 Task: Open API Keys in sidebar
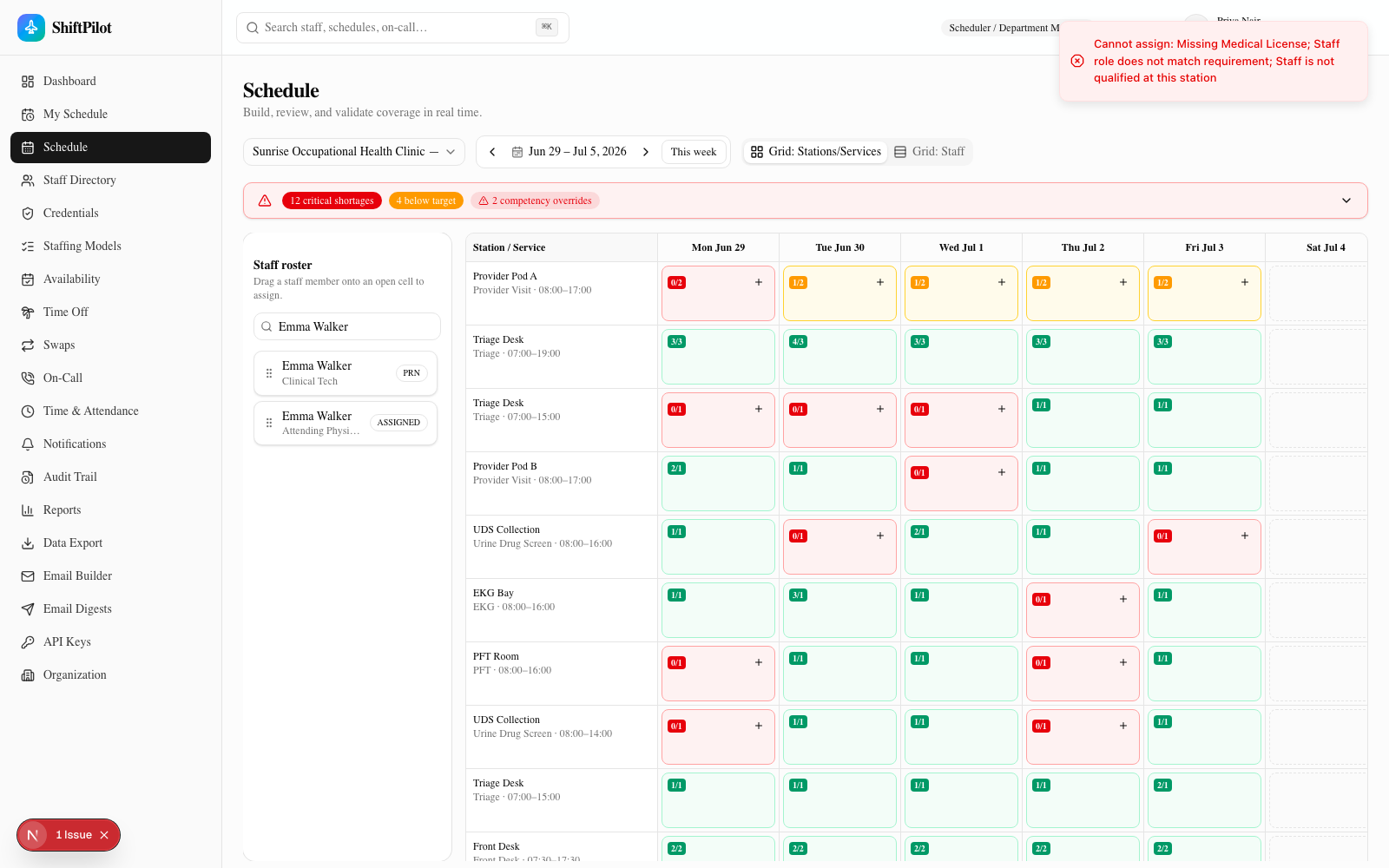point(110,642)
